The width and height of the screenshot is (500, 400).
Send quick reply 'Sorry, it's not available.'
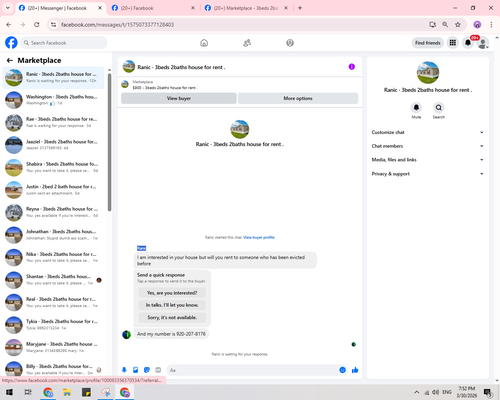(172, 317)
